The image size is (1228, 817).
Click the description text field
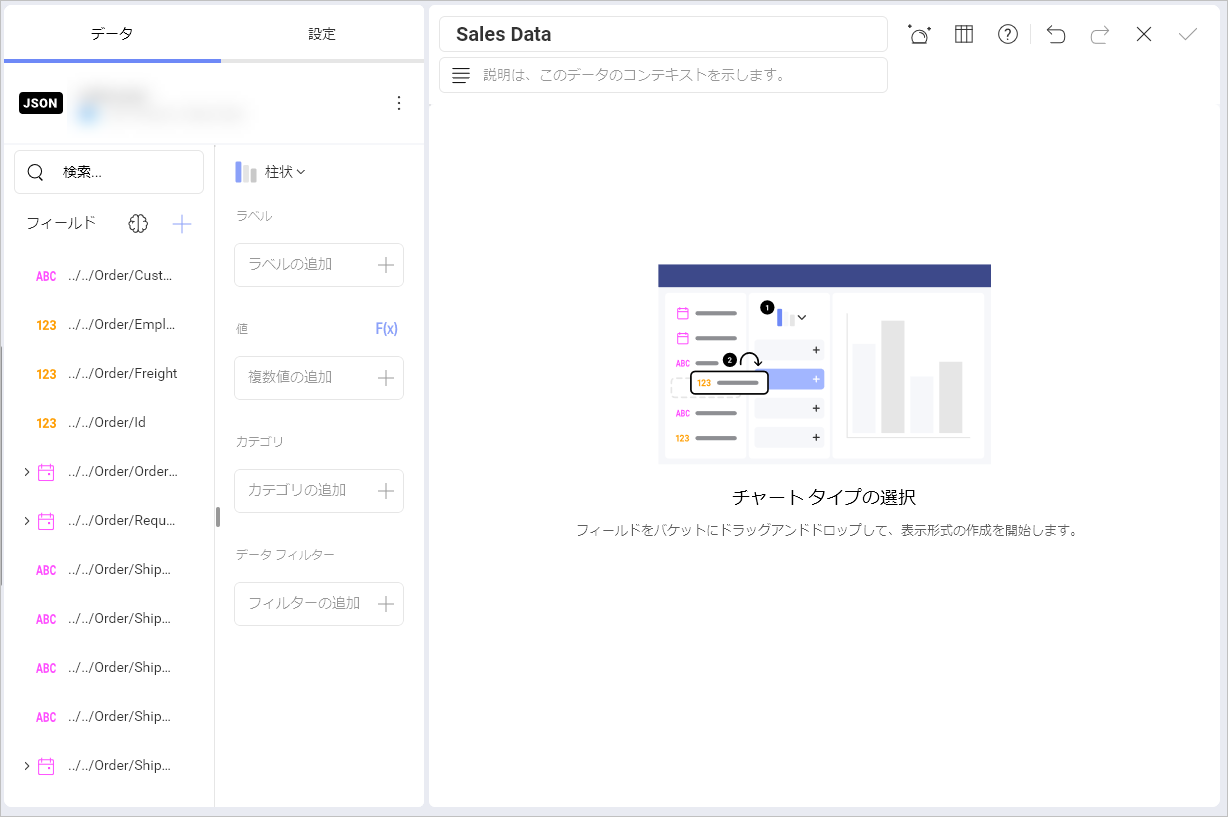tap(663, 75)
